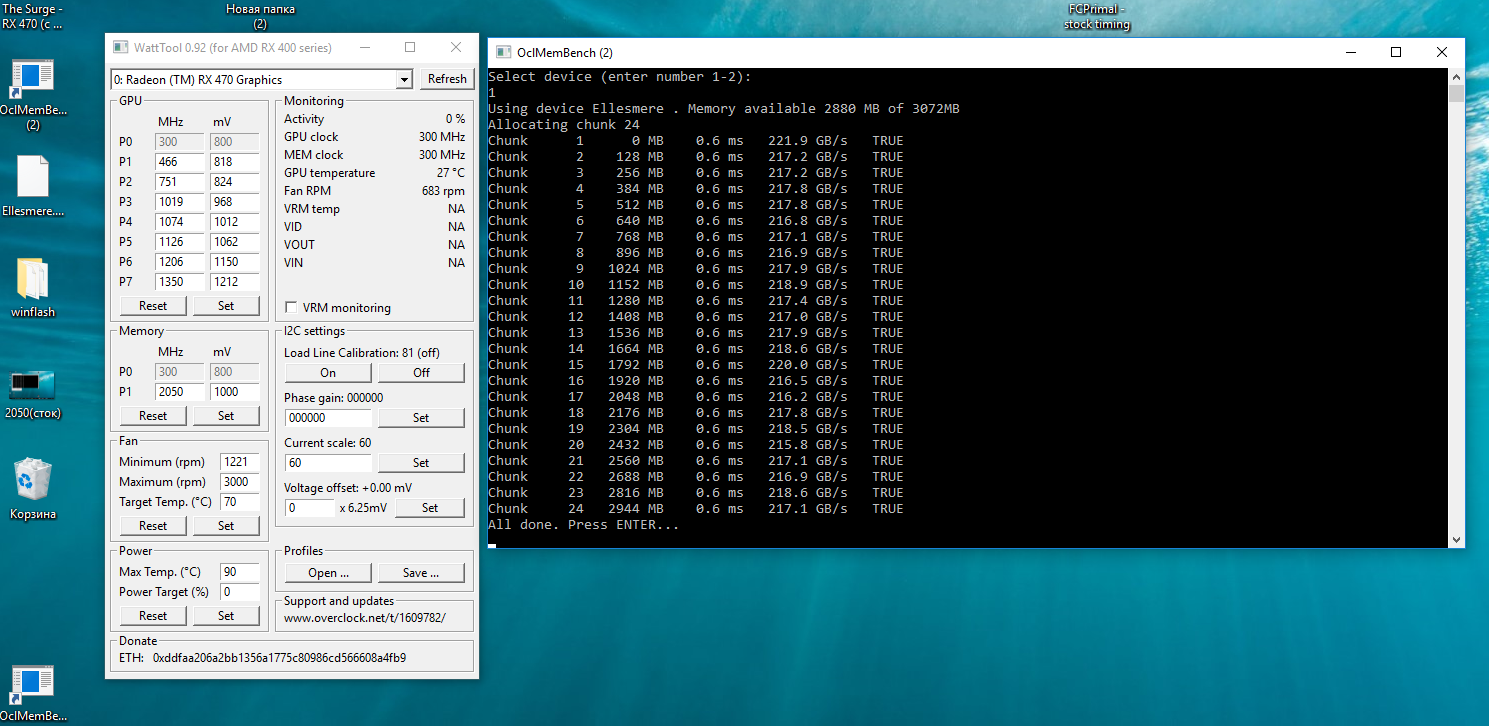The width and height of the screenshot is (1489, 726).
Task: Click Set in the GPU group
Action: (x=226, y=306)
